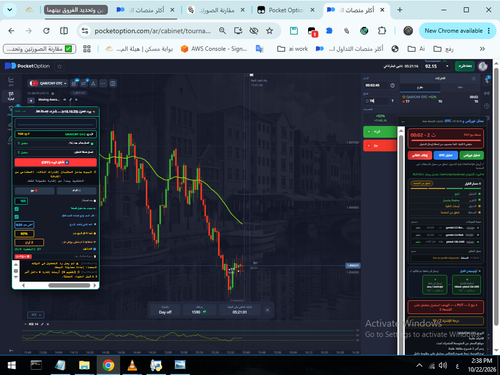
Task: Collapse the right bot panel with the minus
Action: click(x=403, y=121)
